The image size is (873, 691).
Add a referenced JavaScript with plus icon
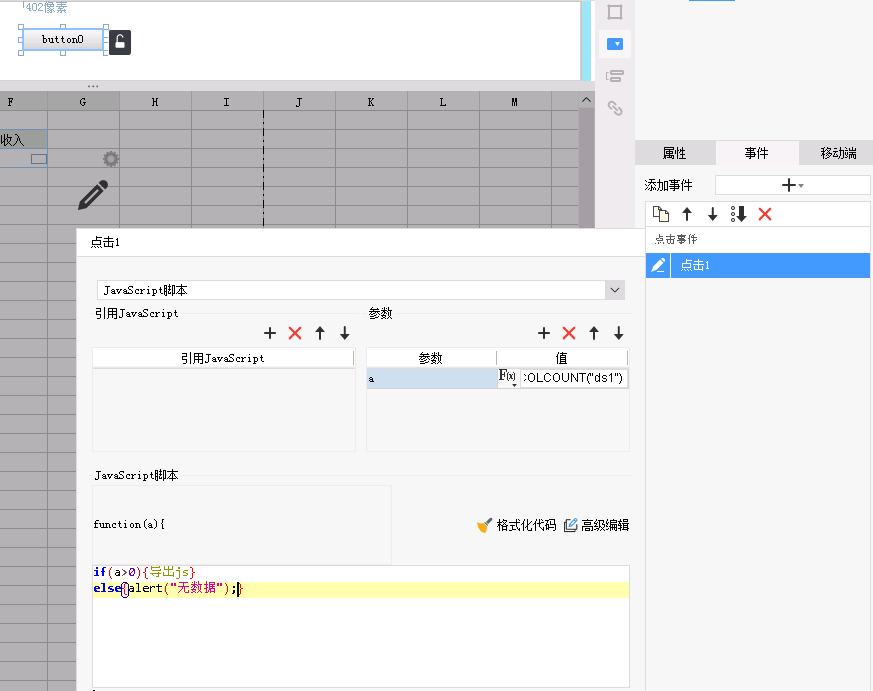click(x=270, y=333)
